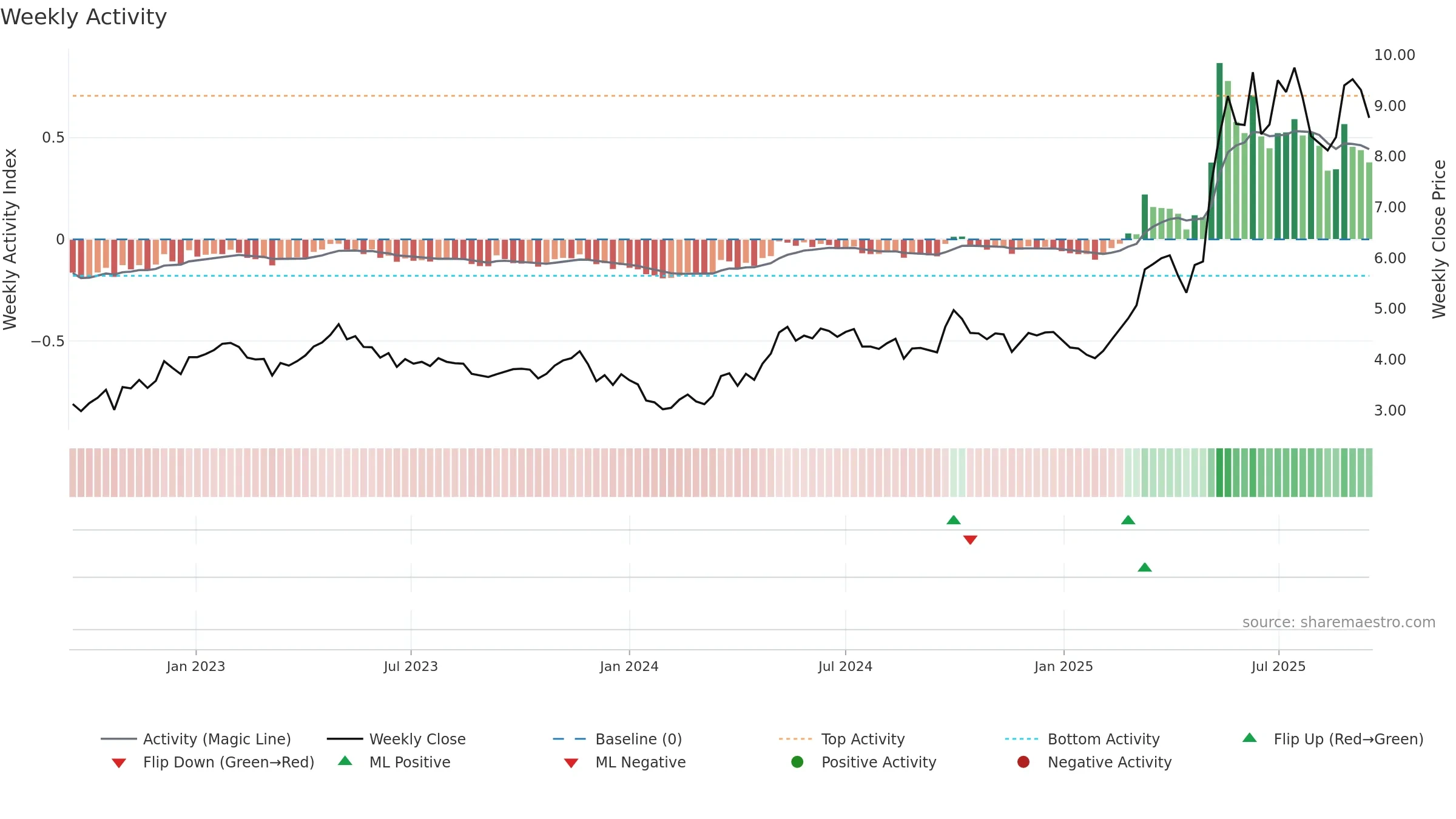Click the 4.00 price axis tick
Screen dimensions: 1456x819
click(x=1390, y=360)
